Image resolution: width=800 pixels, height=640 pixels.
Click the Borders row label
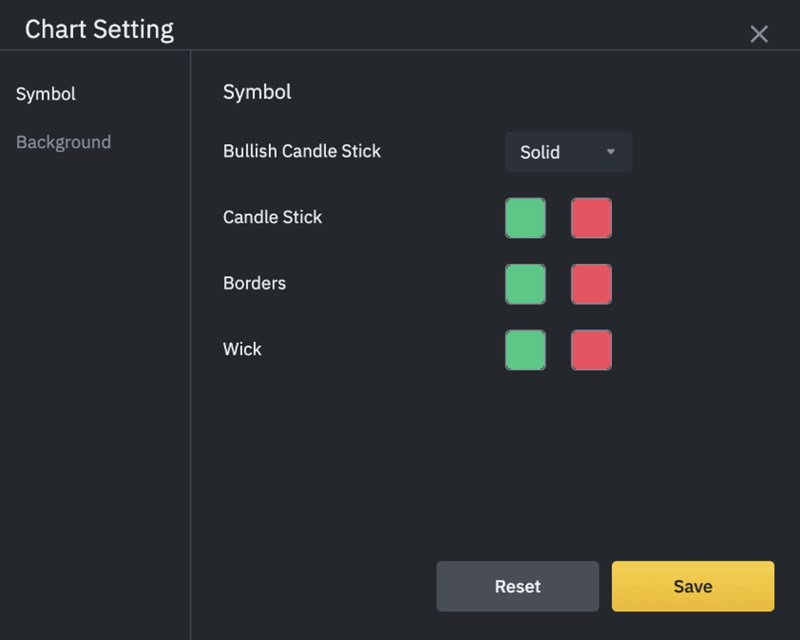[x=254, y=283]
